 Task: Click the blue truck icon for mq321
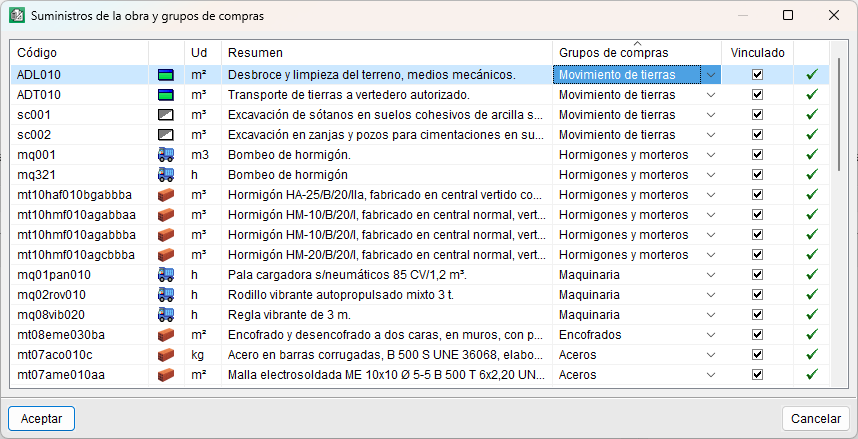[166, 175]
